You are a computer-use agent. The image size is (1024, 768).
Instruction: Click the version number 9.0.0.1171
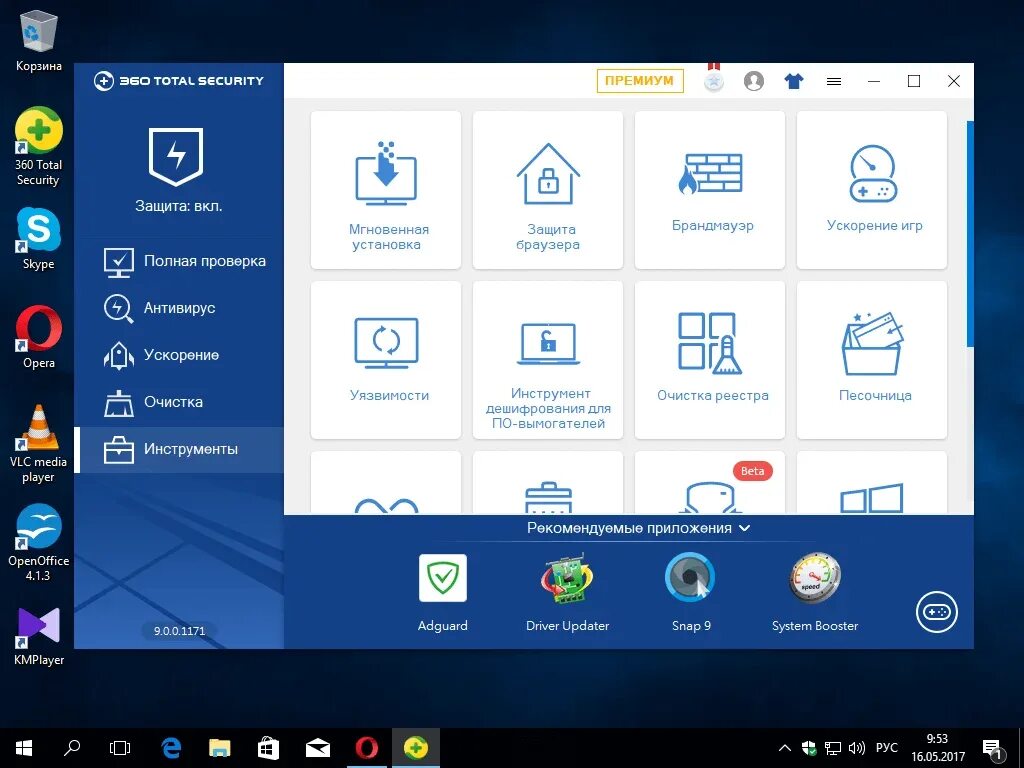180,631
